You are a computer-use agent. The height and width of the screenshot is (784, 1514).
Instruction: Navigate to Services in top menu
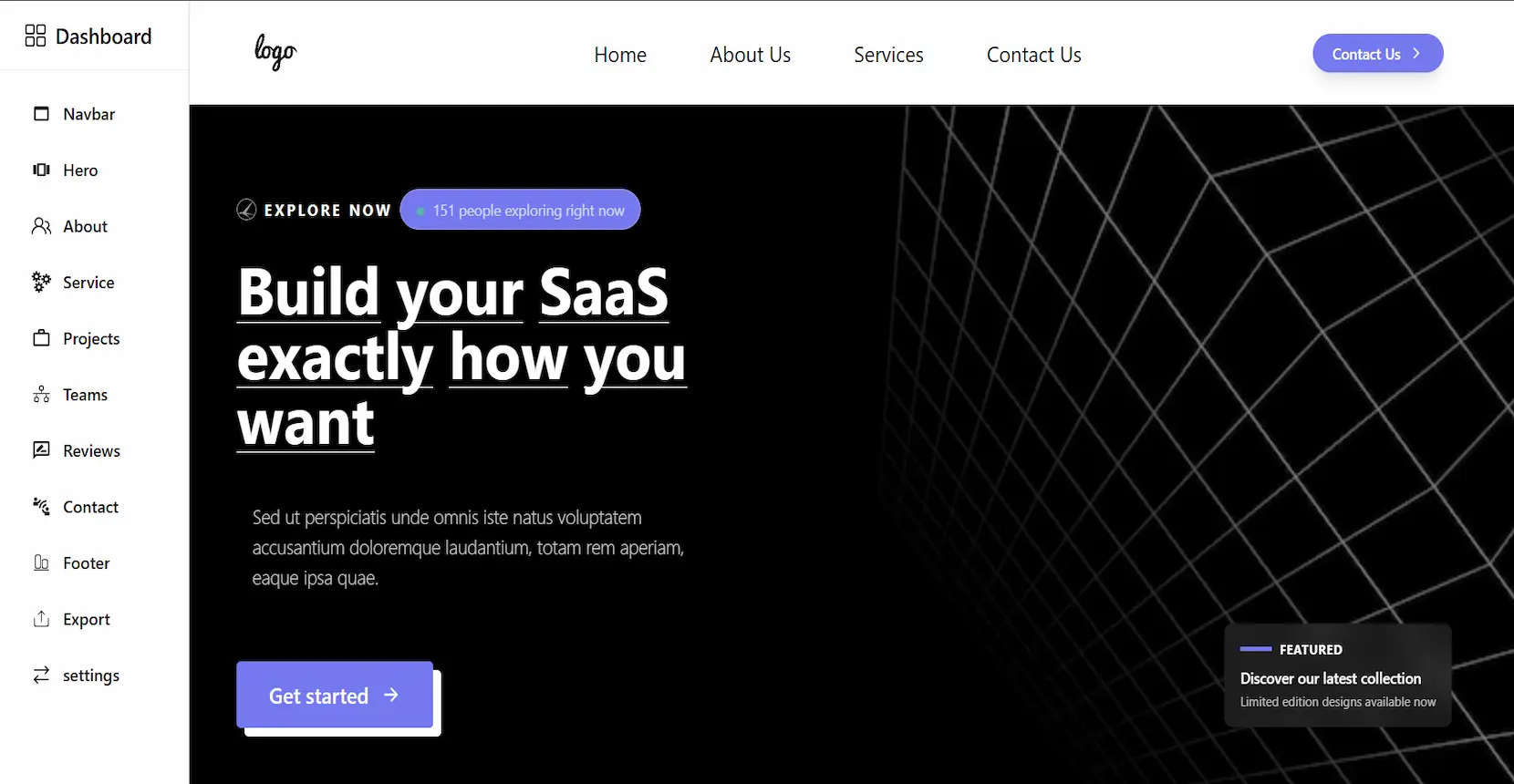(888, 55)
